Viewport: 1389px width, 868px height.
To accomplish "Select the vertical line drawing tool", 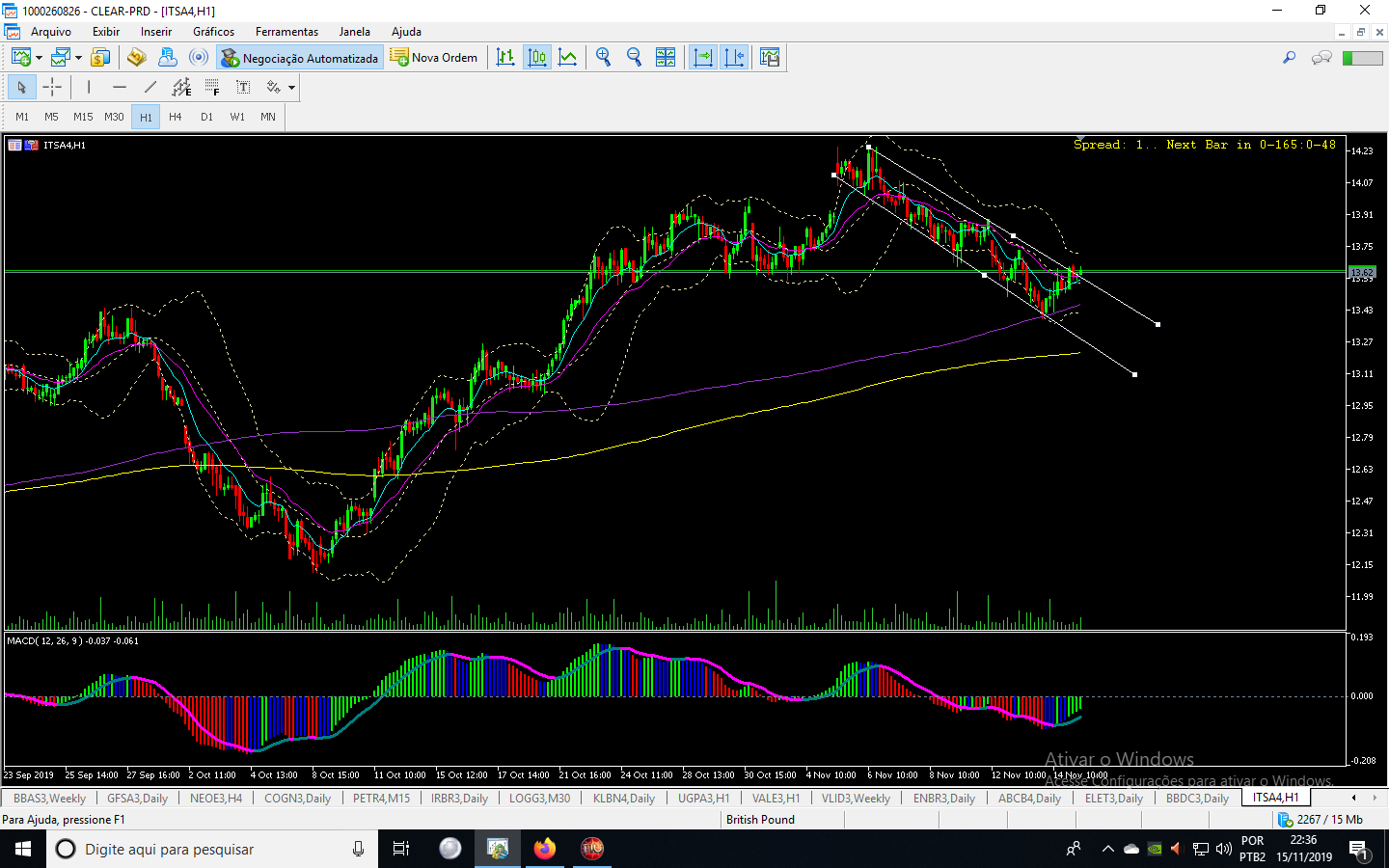I will [89, 88].
